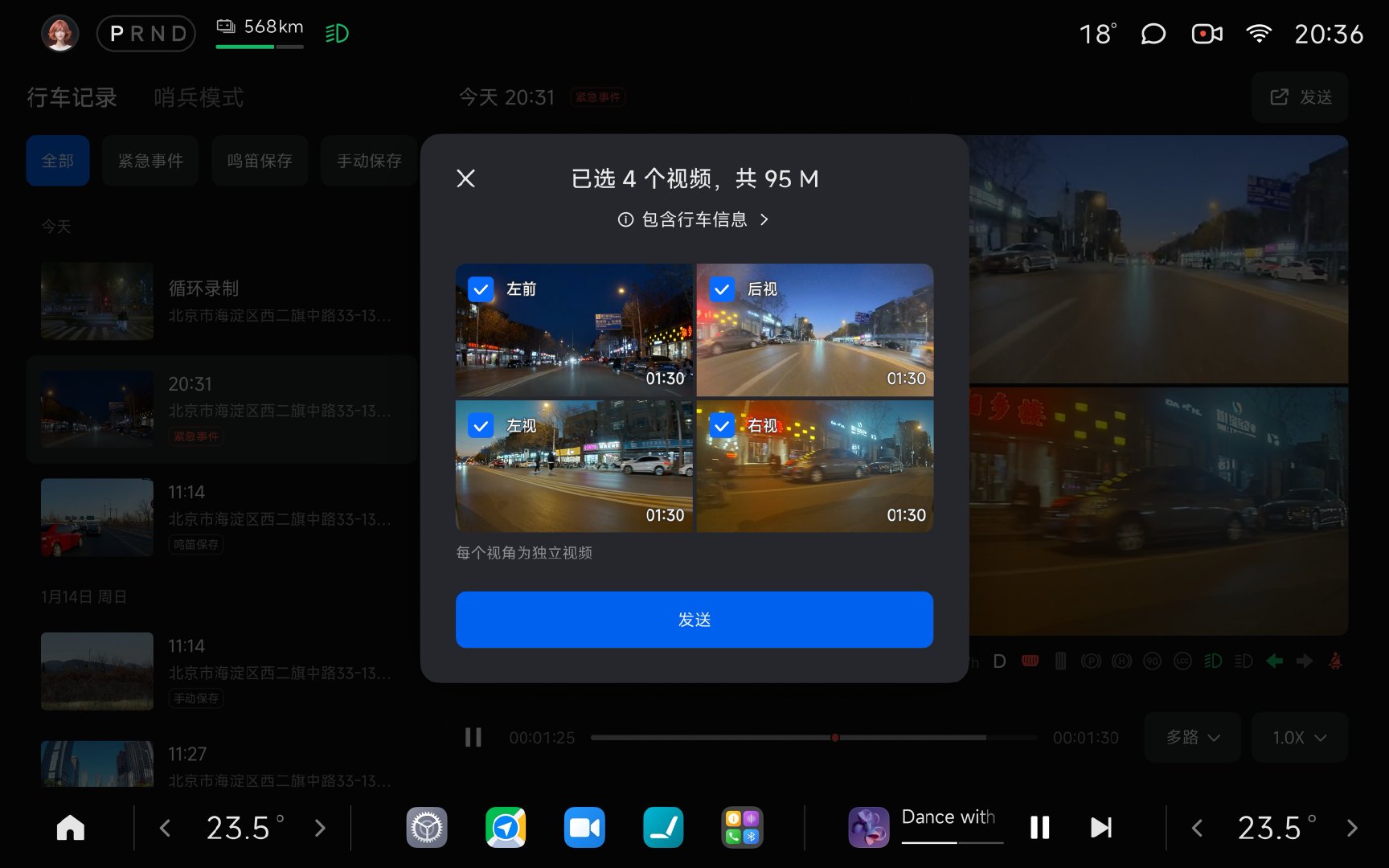Open the 1.0X playback speed dropdown
Screen dimensions: 1389x868
click(x=1299, y=737)
